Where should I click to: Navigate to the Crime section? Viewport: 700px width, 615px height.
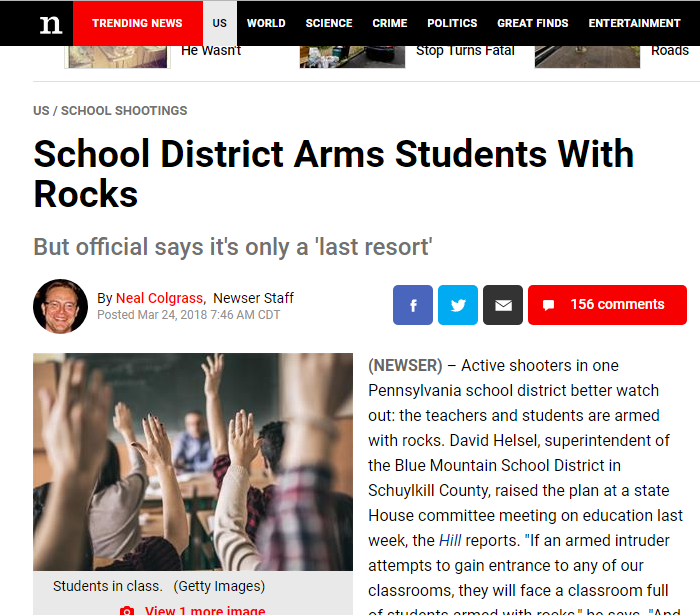(390, 23)
